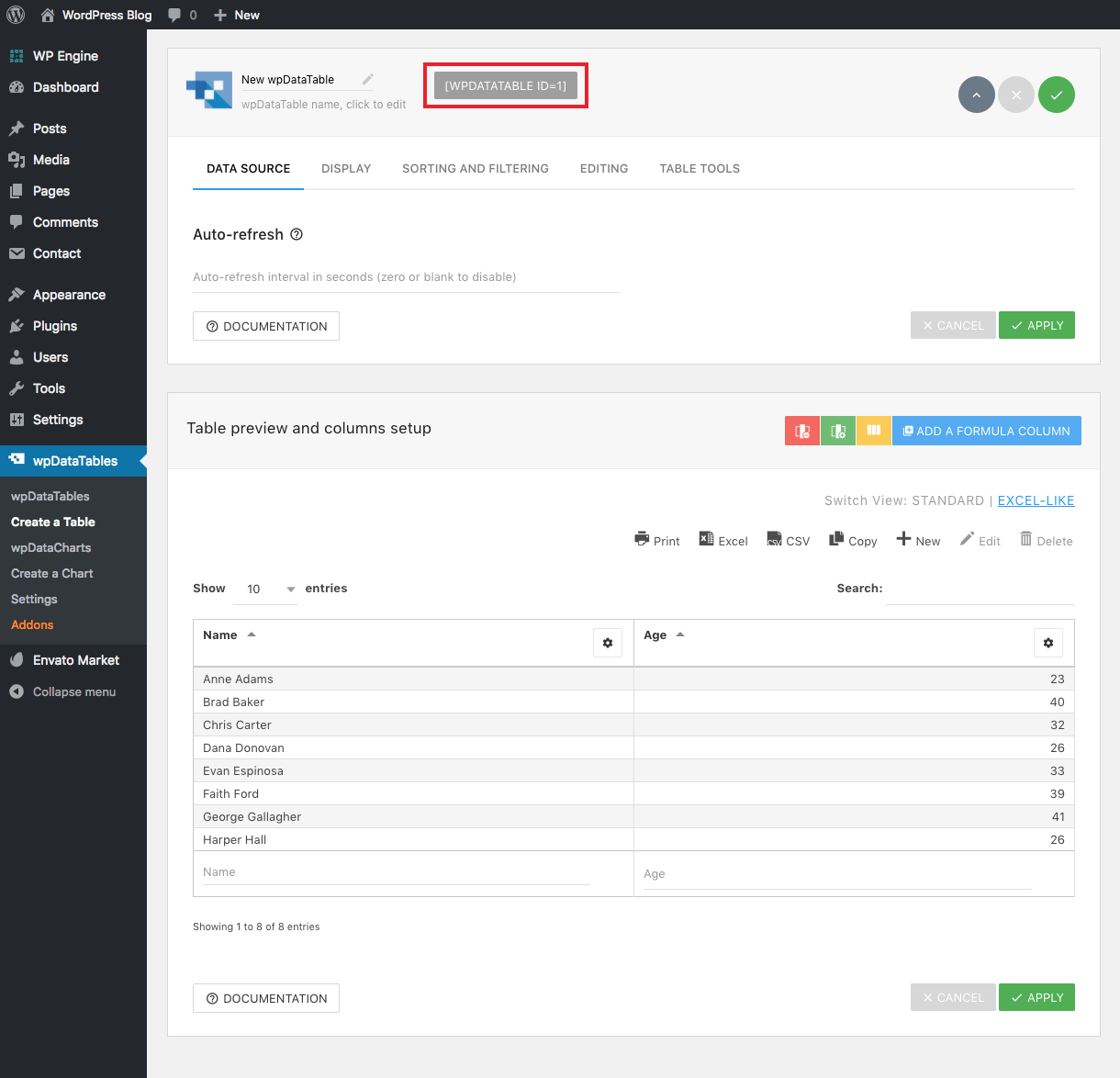Open Envato Market menu
The width and height of the screenshot is (1120, 1078).
point(73,660)
